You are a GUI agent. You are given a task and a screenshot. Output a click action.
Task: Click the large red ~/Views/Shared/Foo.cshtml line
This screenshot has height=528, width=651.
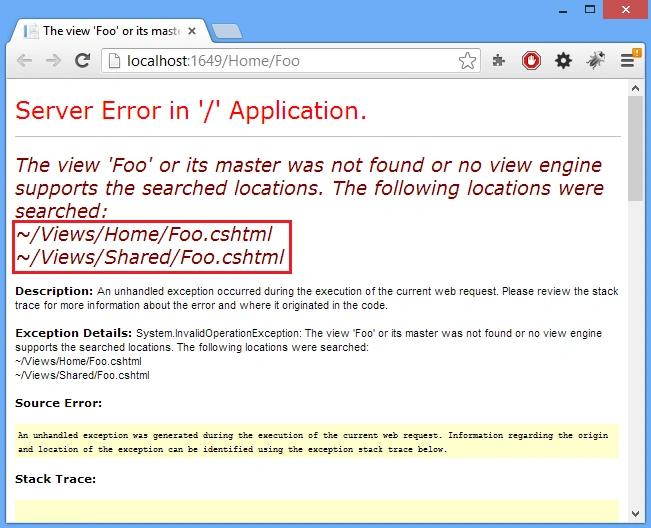click(150, 257)
